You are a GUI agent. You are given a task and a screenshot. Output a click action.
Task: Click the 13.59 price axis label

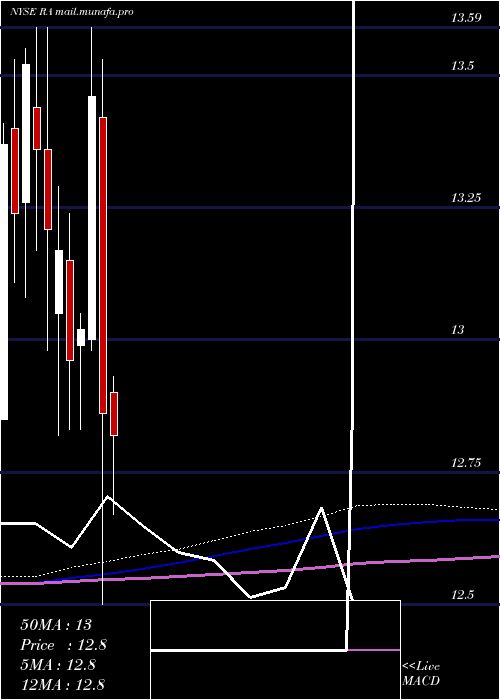click(x=467, y=18)
